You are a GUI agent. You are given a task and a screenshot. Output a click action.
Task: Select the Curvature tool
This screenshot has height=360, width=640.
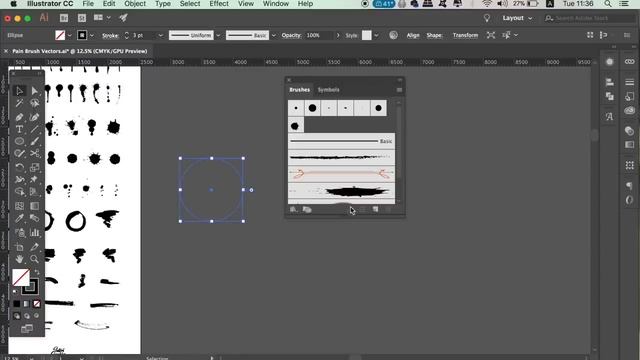pyautogui.click(x=35, y=117)
